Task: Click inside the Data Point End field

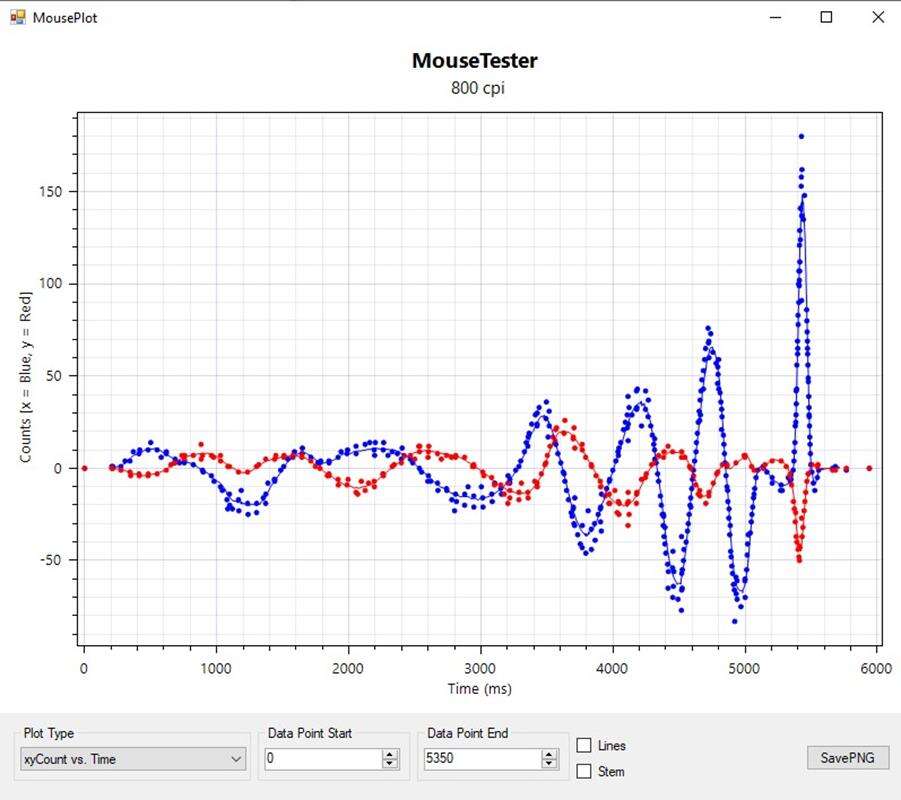Action: pos(480,759)
